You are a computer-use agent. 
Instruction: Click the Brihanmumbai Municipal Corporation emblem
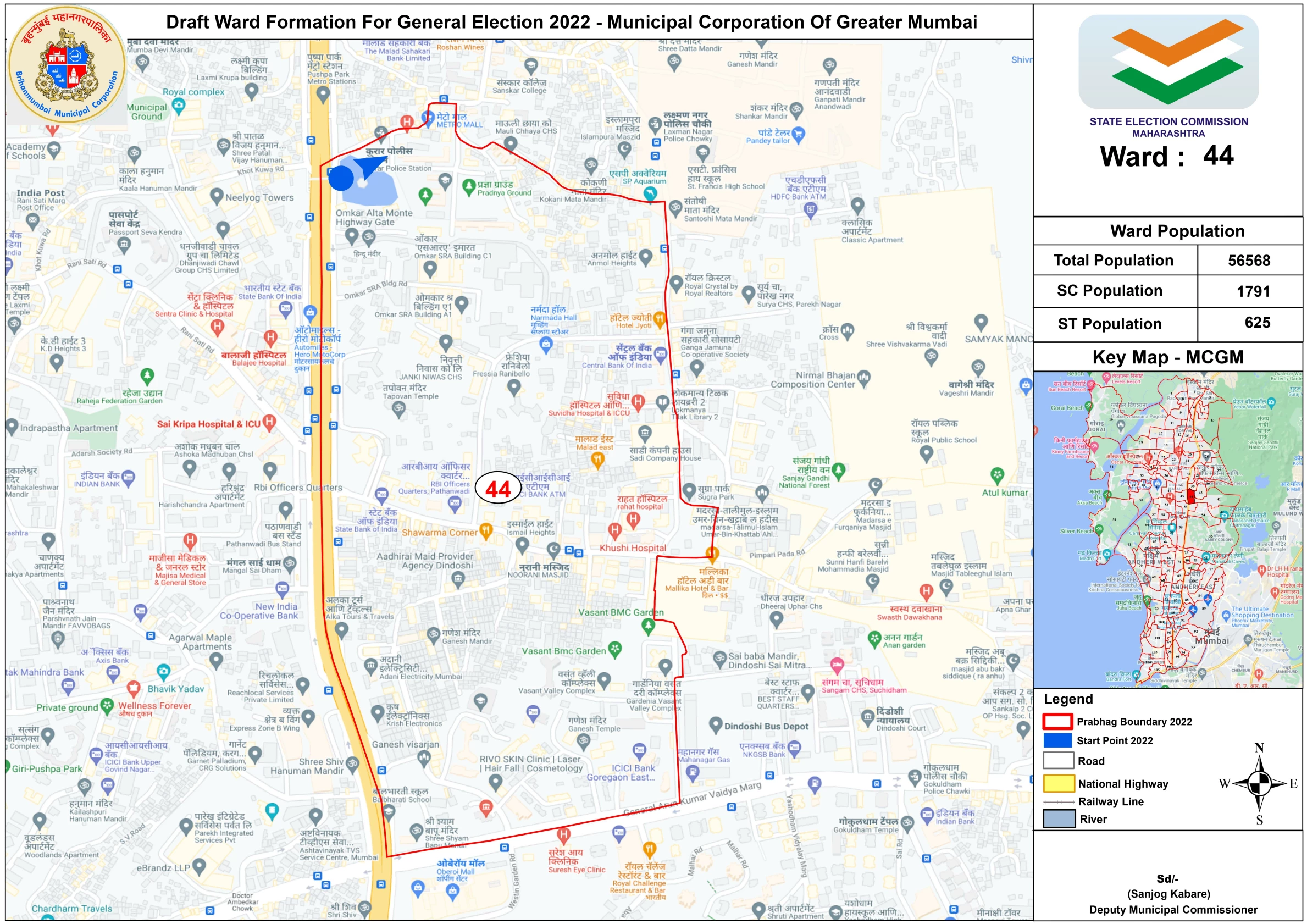(x=67, y=65)
